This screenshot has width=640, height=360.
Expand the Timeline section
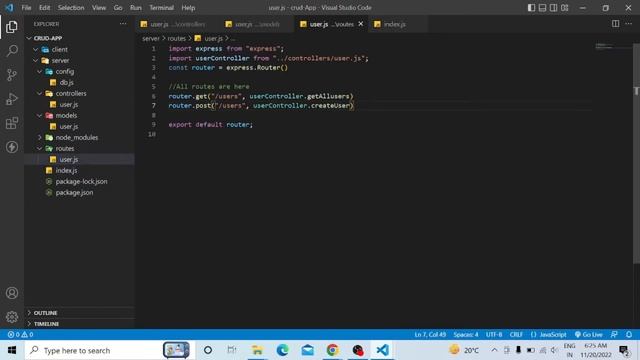click(80, 324)
